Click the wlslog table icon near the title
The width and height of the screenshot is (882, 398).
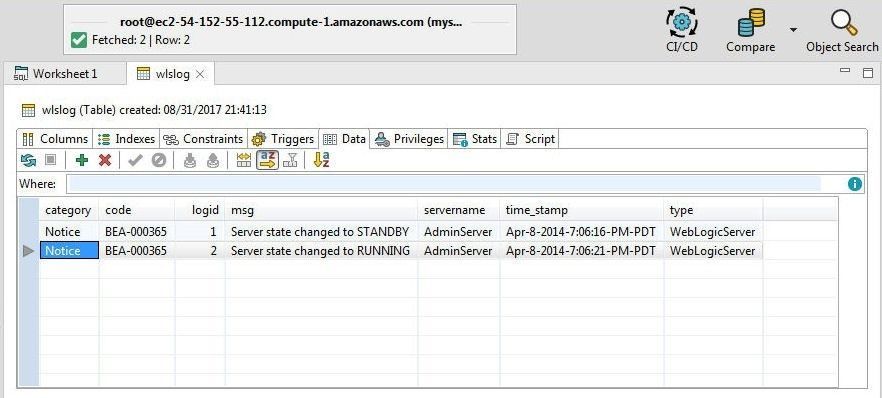(x=28, y=110)
